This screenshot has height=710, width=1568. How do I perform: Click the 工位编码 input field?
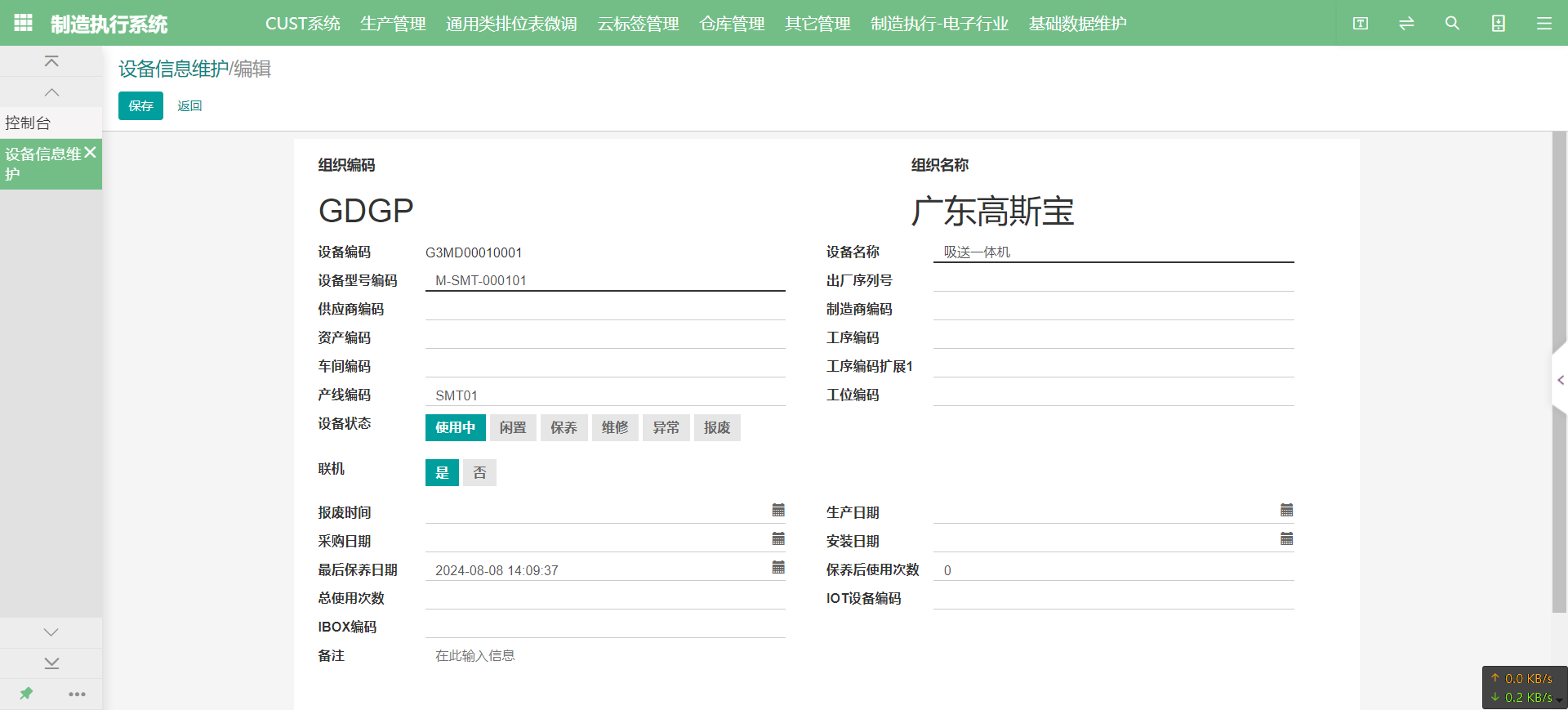[x=1114, y=395]
